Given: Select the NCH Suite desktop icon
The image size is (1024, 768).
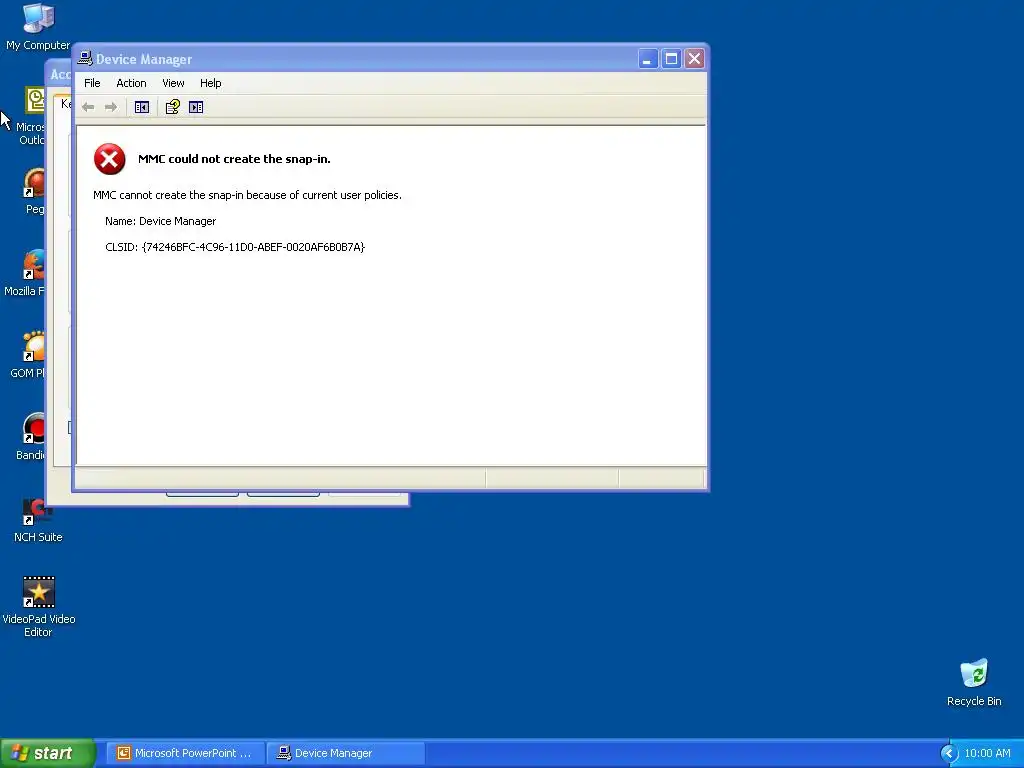Looking at the screenshot, I should (x=38, y=520).
